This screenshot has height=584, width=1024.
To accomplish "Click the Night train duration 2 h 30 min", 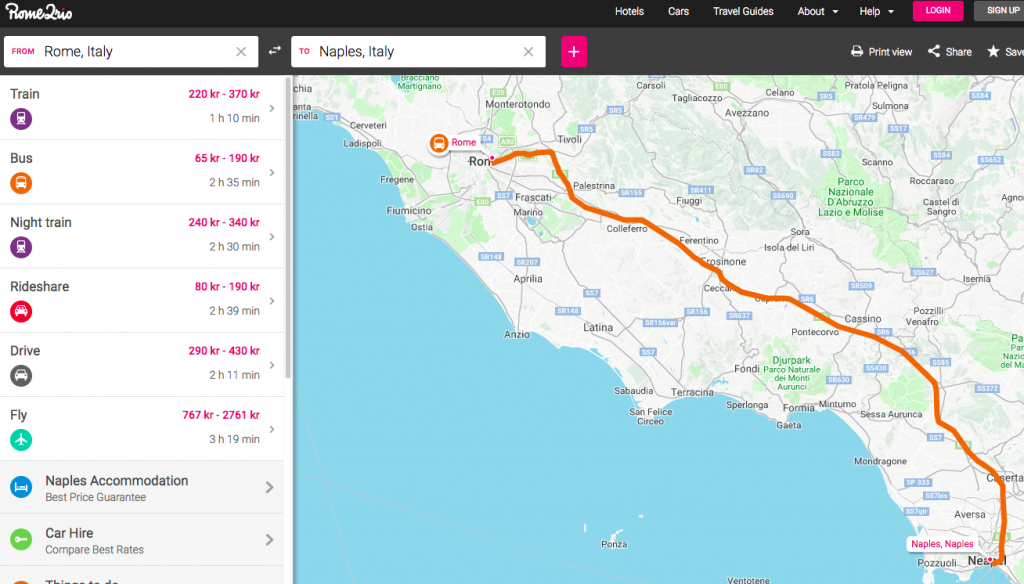I will [x=234, y=246].
